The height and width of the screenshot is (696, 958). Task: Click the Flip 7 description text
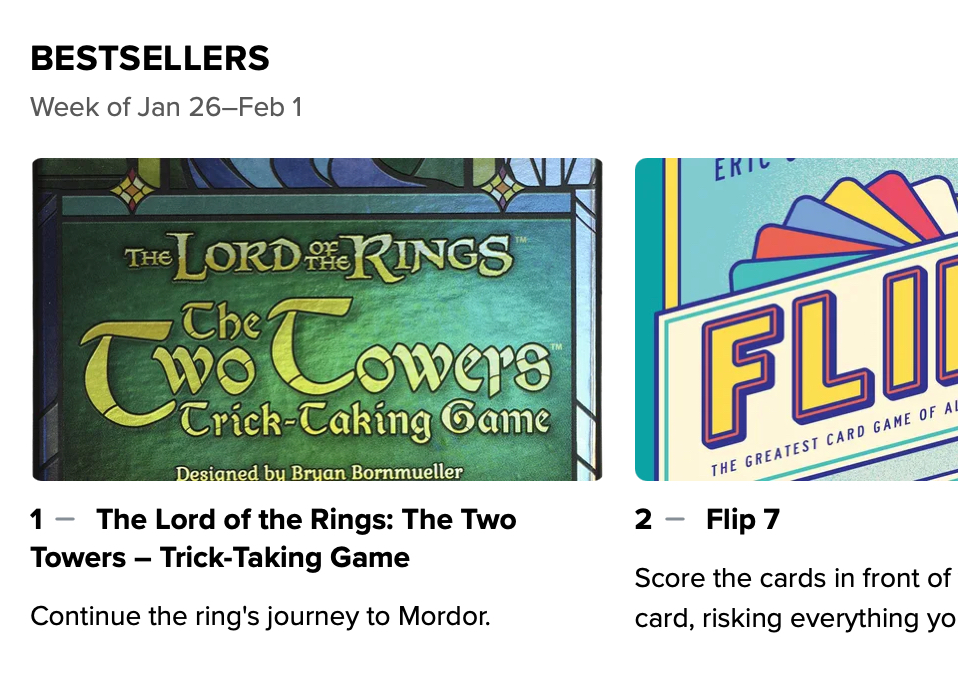tap(795, 598)
